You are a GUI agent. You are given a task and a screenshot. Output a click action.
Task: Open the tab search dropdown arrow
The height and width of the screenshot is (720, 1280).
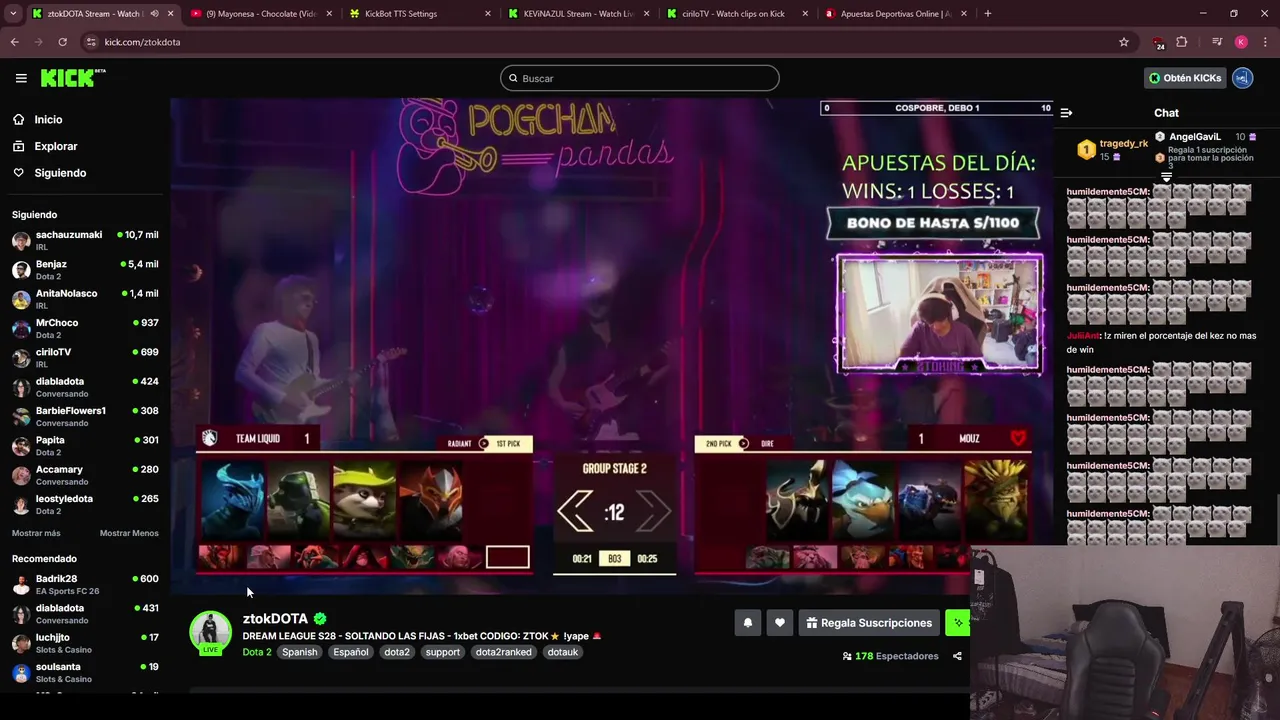13,14
